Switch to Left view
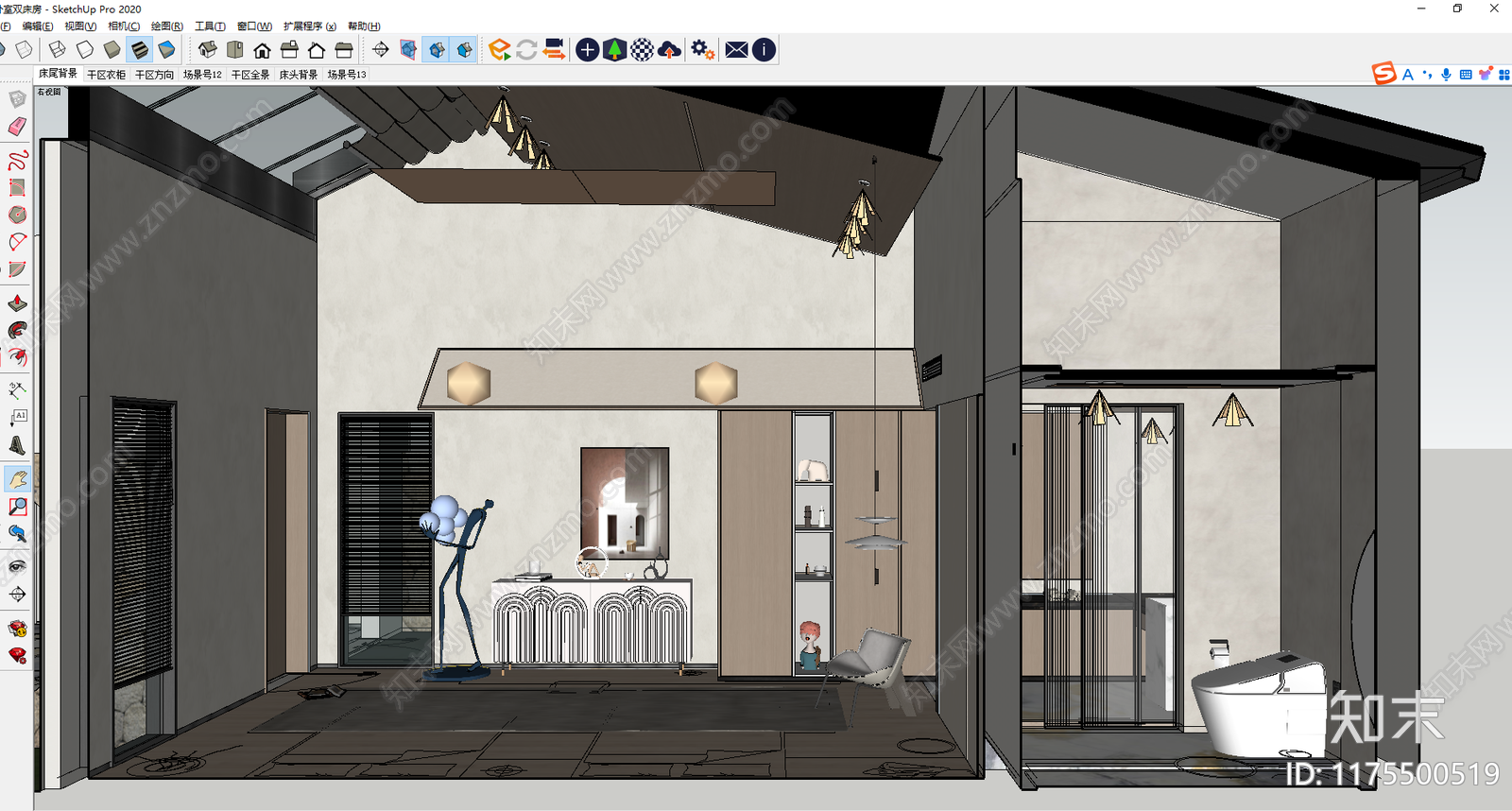The image size is (1512, 811). click(x=344, y=49)
